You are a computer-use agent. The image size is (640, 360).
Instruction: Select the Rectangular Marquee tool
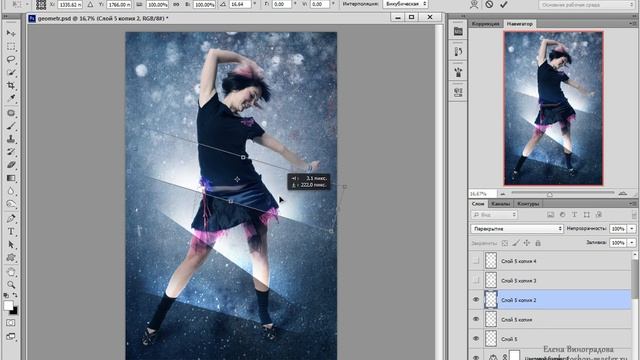pyautogui.click(x=11, y=46)
